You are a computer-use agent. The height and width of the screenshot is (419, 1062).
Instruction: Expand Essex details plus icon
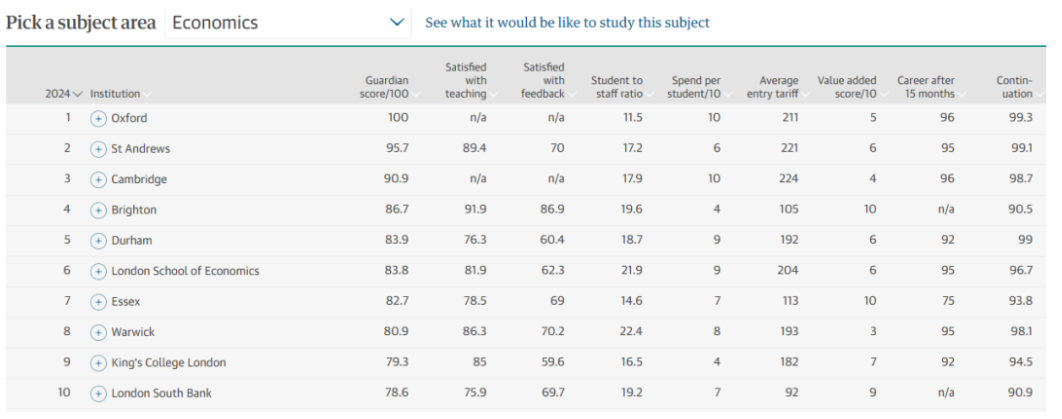tap(98, 302)
